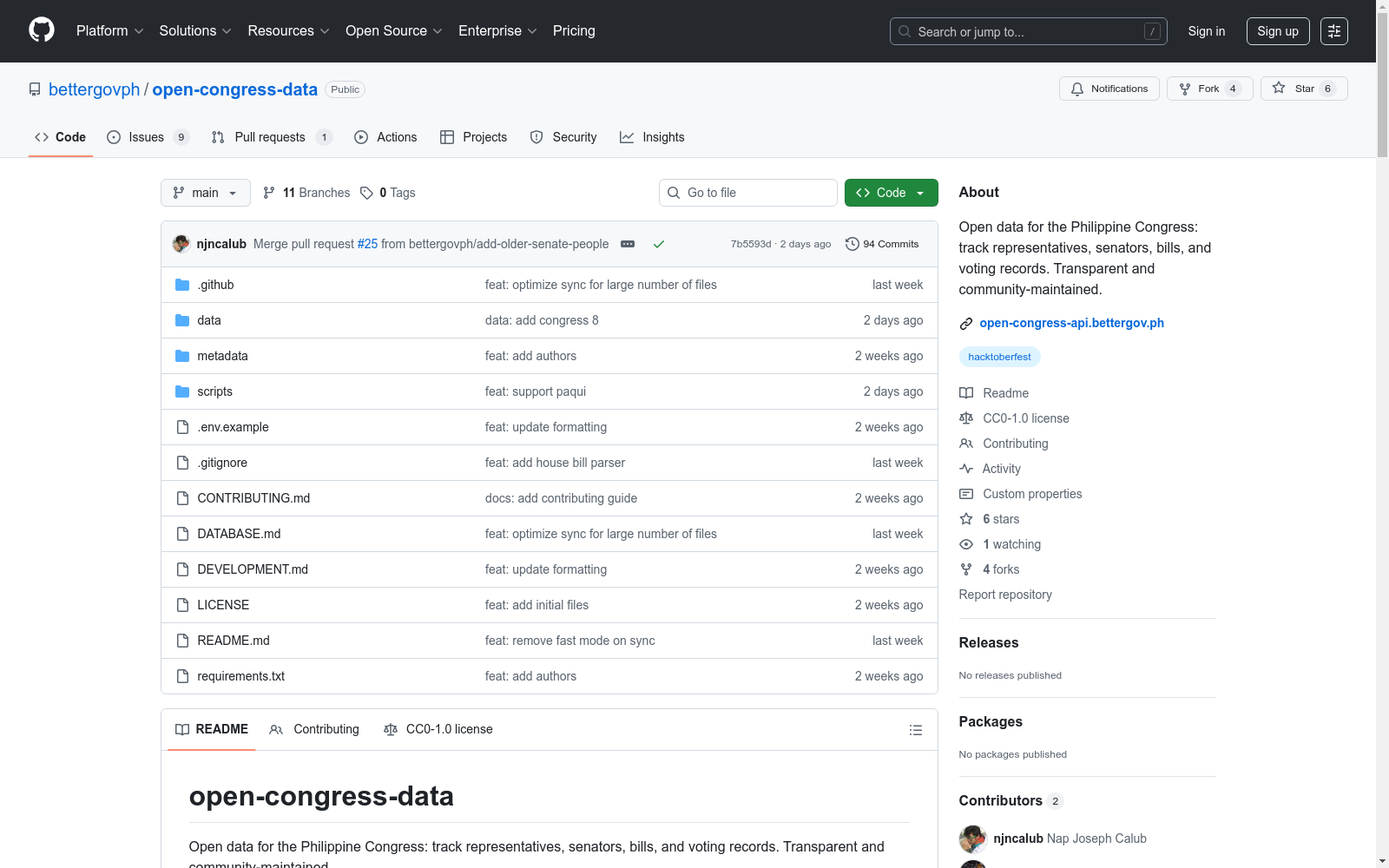
Task: Click the Sign in link
Action: click(x=1207, y=31)
